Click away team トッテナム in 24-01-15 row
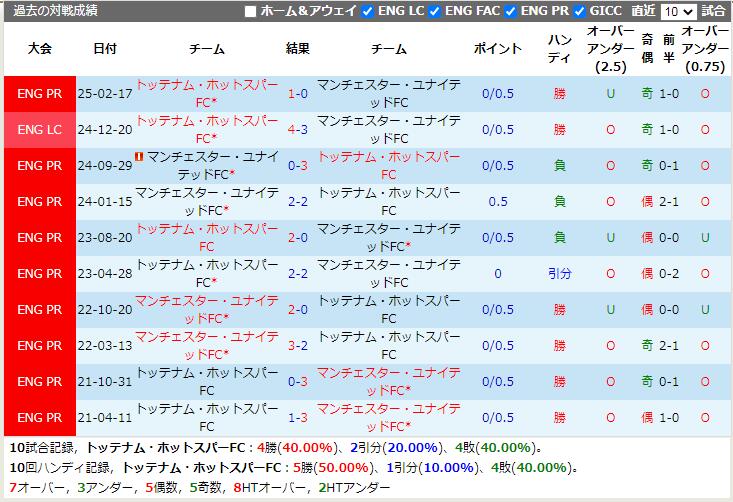The height and width of the screenshot is (502, 733). tap(388, 202)
